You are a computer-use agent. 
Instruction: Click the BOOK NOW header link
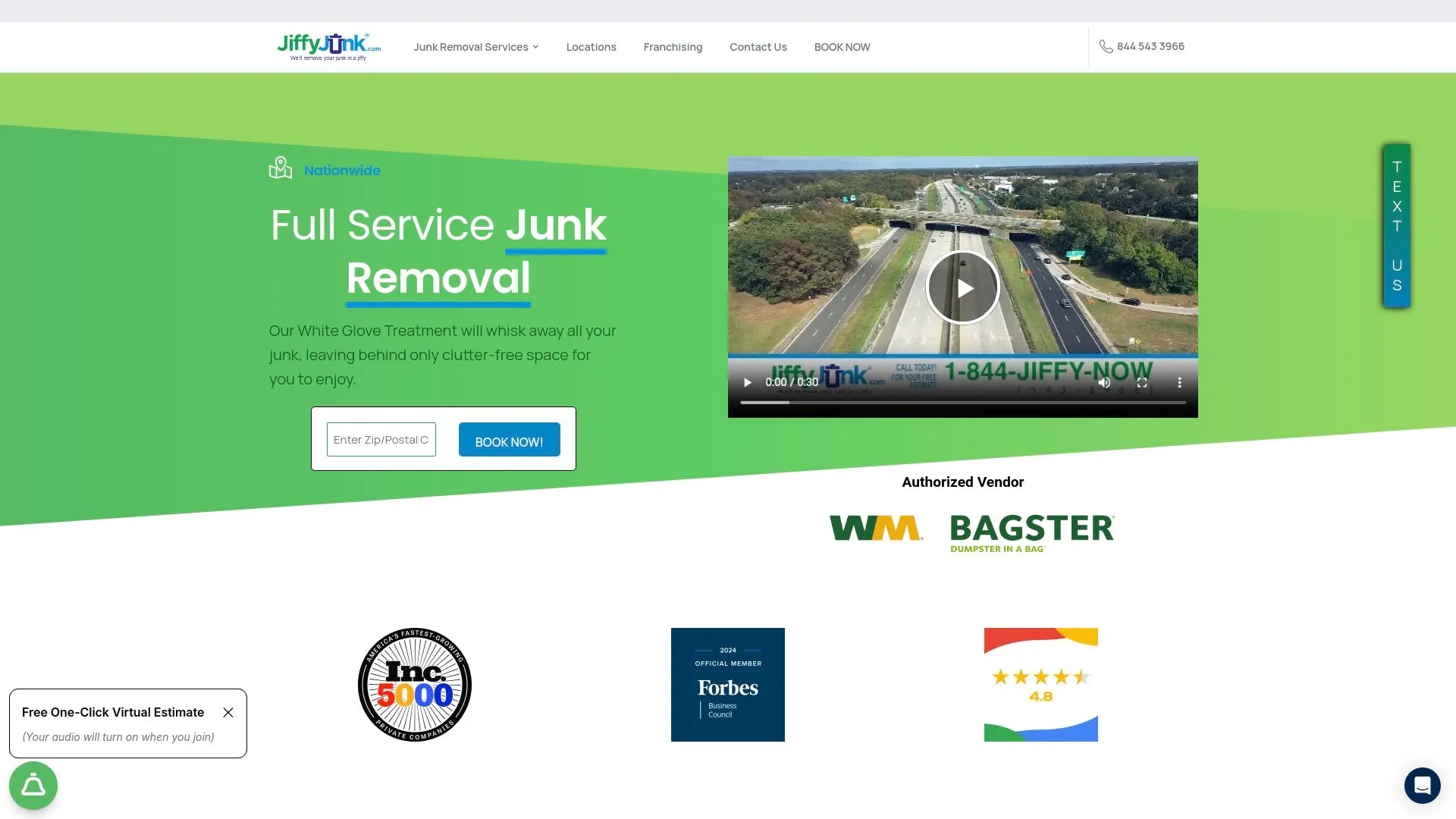click(x=842, y=46)
